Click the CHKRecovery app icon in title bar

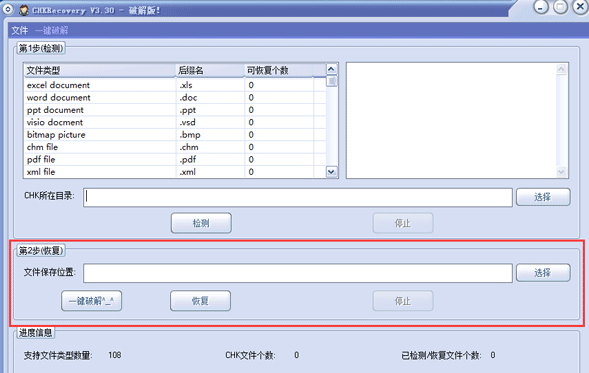(x=24, y=10)
